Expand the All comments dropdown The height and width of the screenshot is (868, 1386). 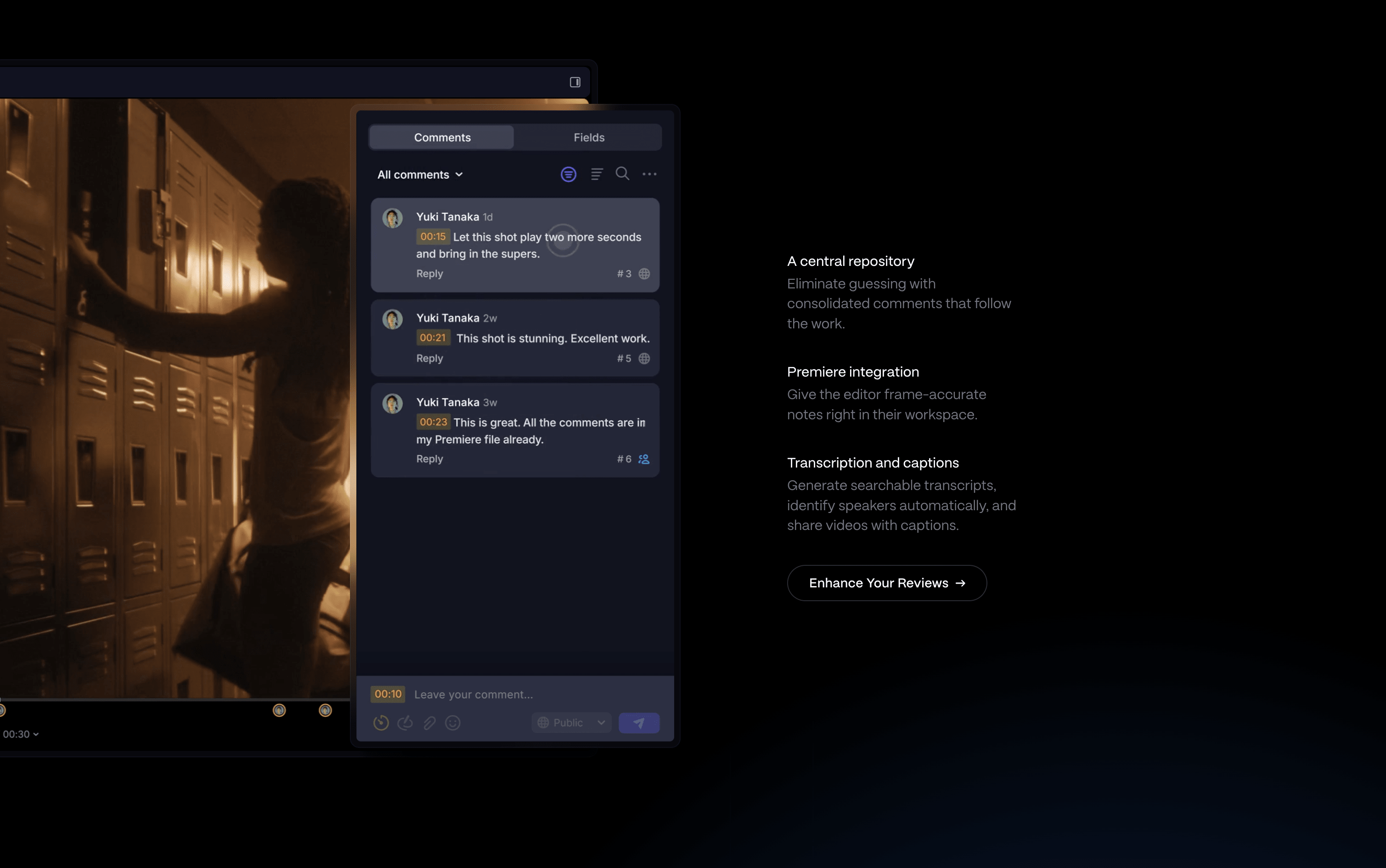420,175
